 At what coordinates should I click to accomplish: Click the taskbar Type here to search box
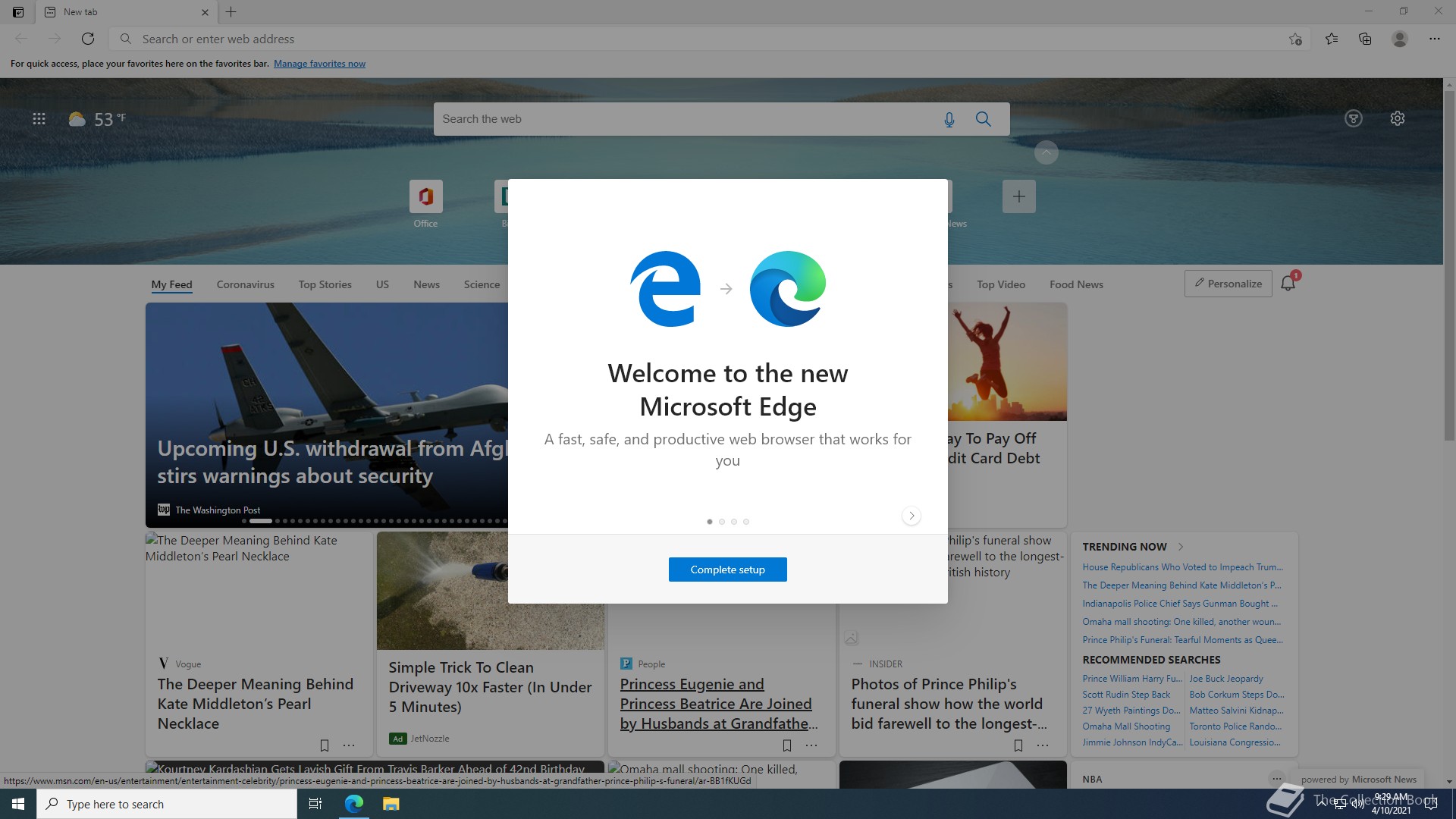point(167,804)
